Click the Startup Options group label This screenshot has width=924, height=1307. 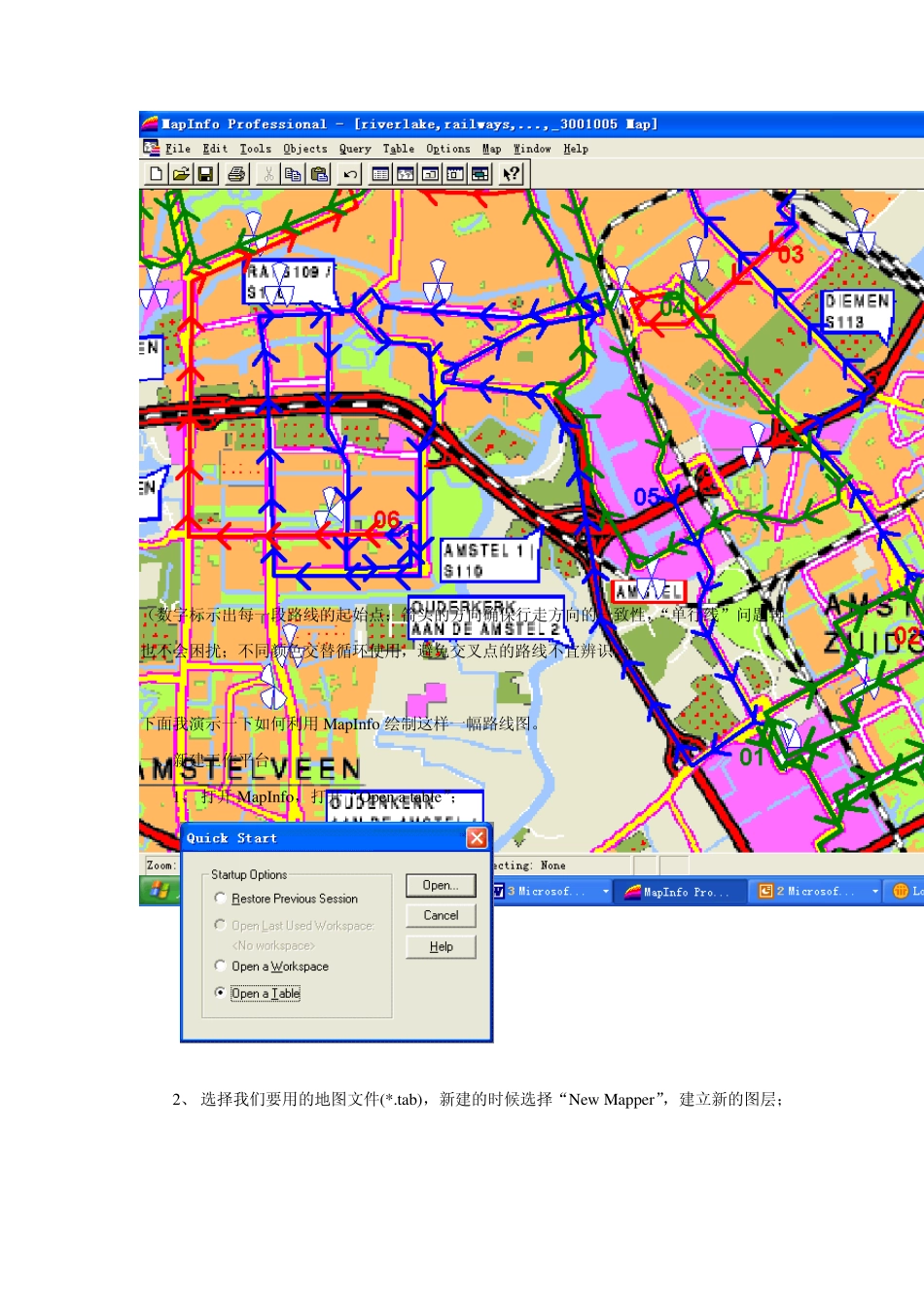(249, 874)
